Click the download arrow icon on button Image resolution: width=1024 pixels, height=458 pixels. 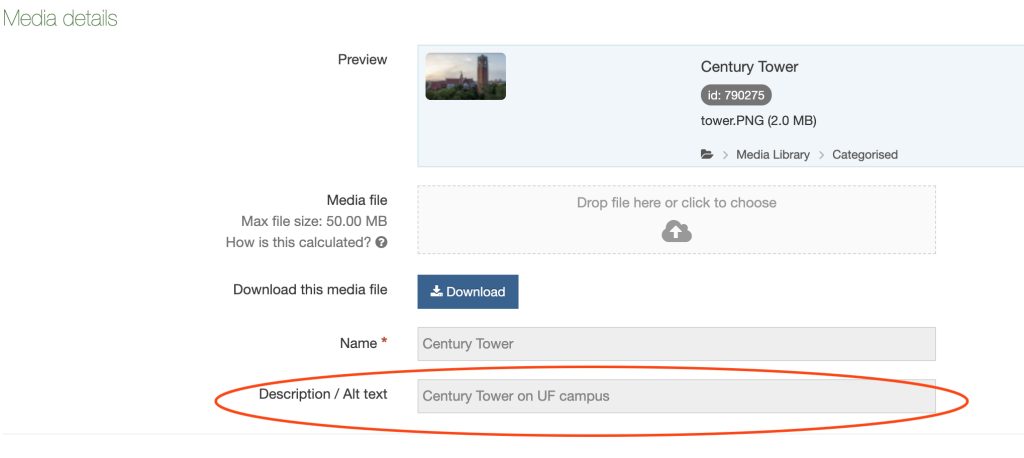coord(436,292)
